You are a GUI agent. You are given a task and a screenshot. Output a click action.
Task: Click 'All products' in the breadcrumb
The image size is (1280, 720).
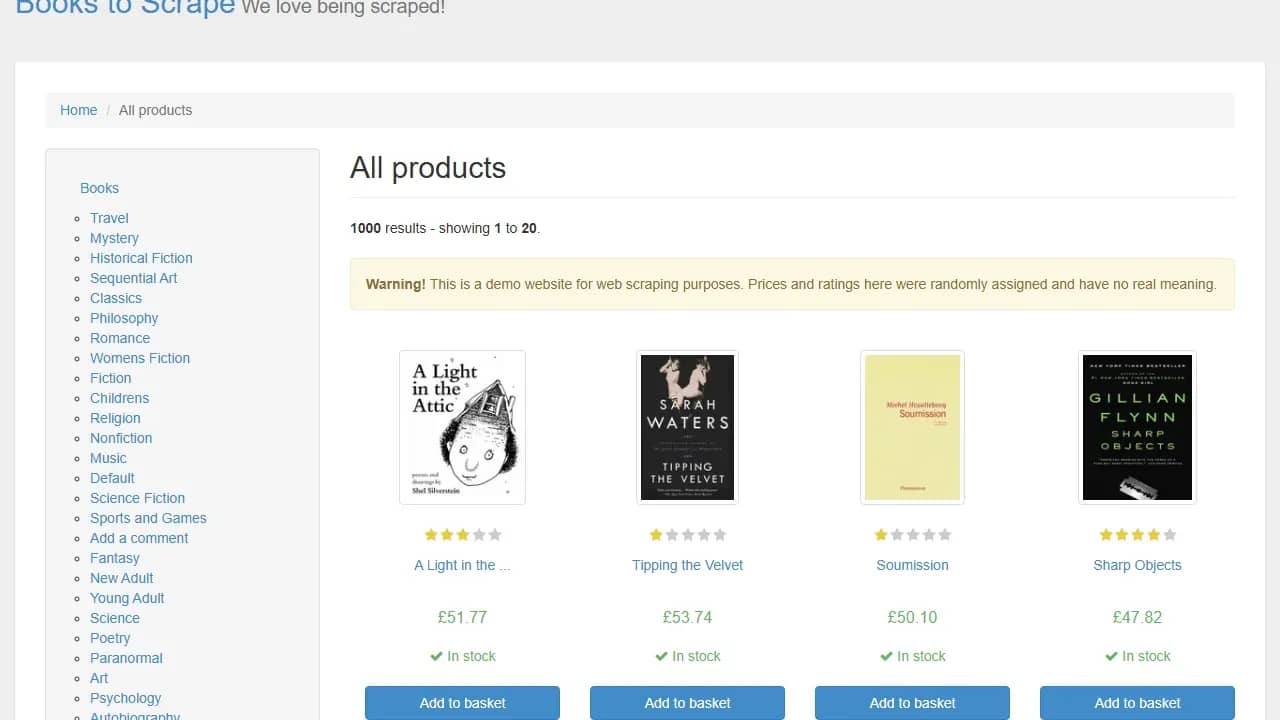155,110
